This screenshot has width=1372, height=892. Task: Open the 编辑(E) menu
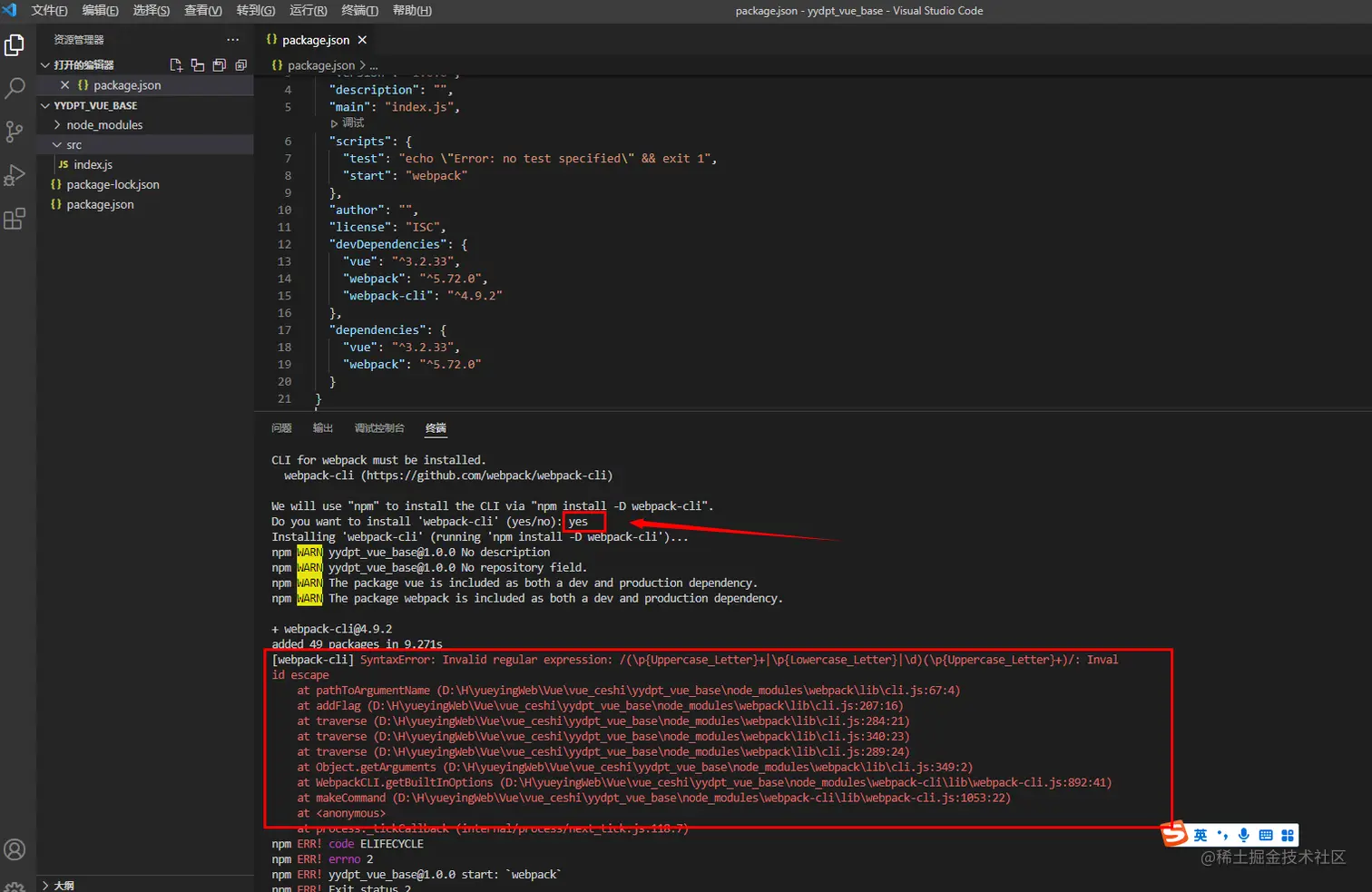(x=100, y=11)
